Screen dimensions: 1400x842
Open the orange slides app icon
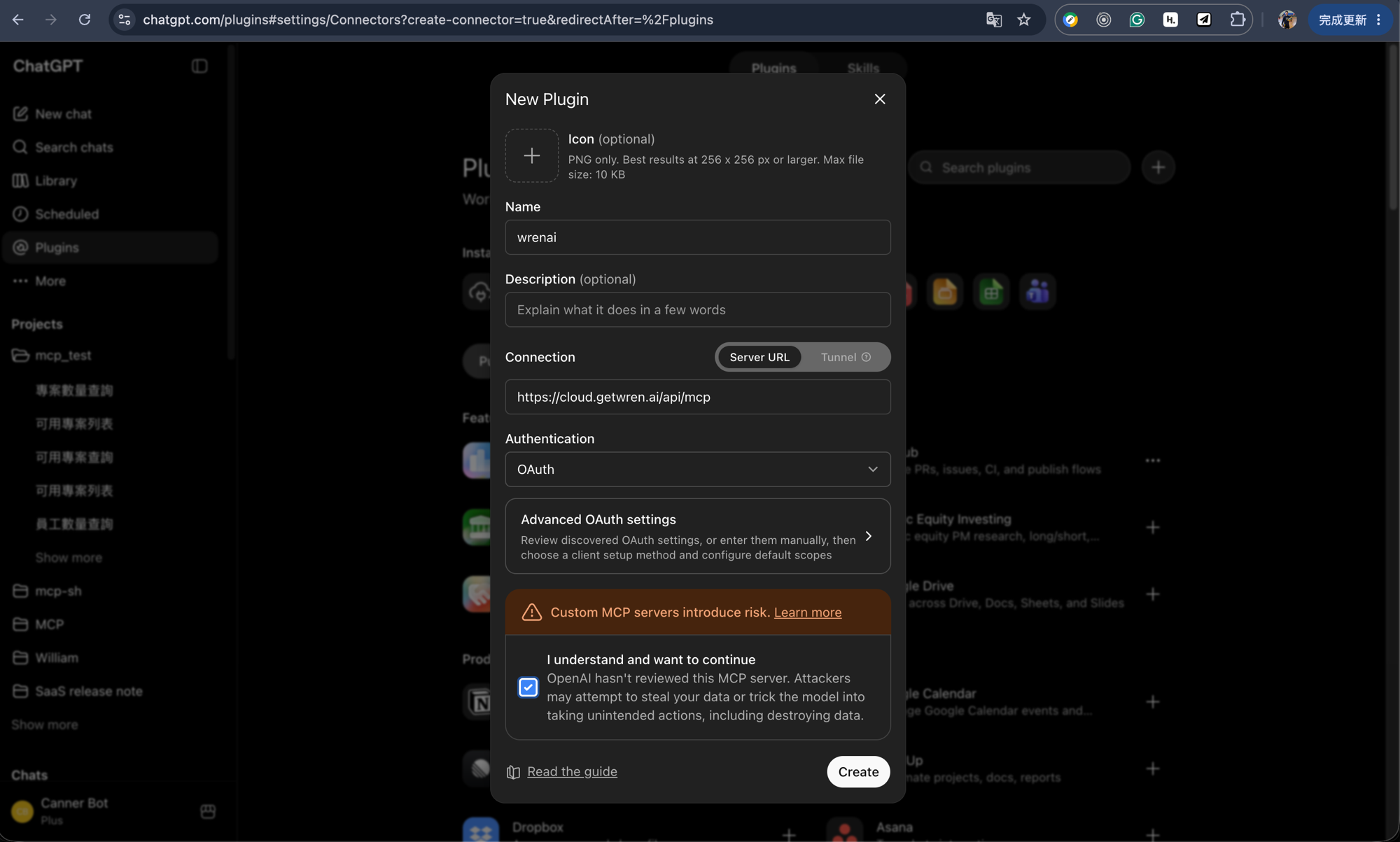945,291
